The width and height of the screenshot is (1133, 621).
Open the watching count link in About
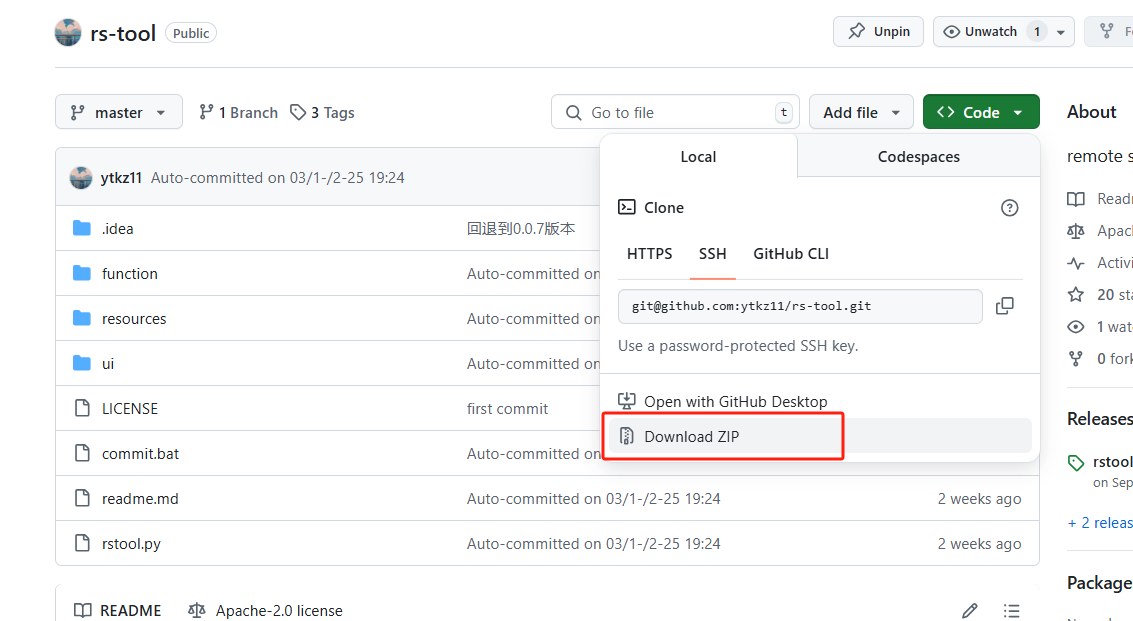click(x=1099, y=327)
